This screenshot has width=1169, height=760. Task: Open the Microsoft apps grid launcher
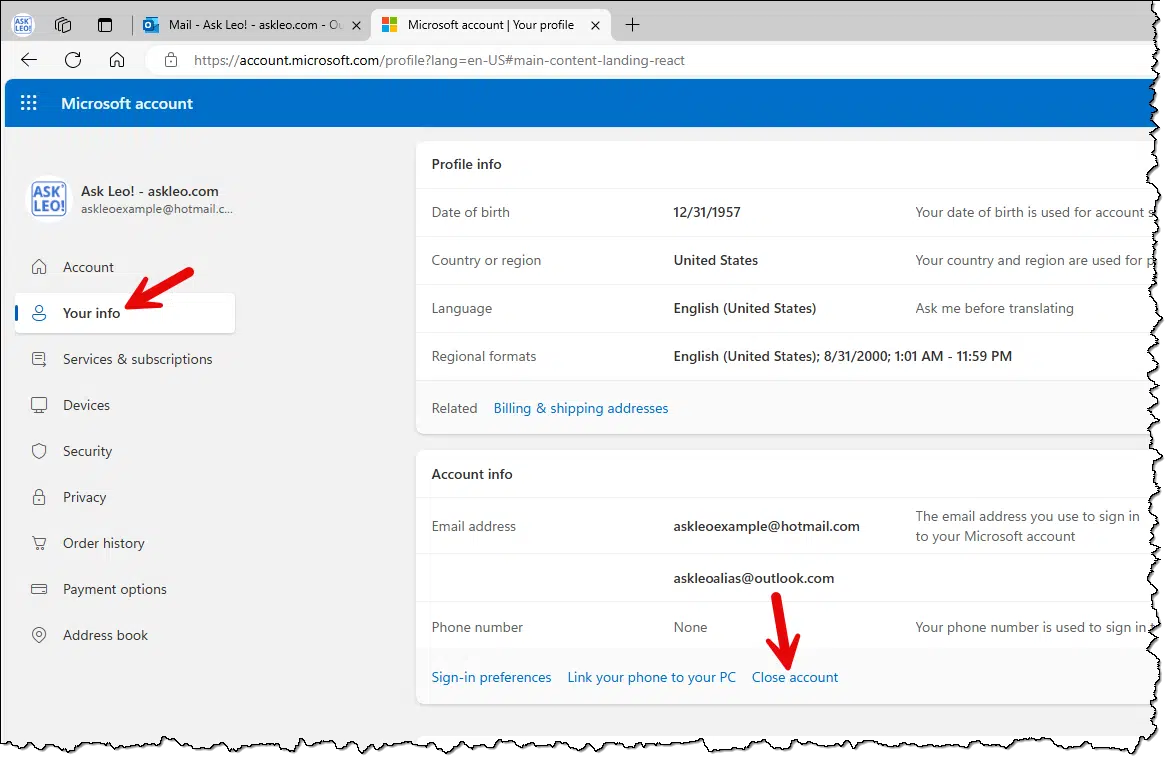pyautogui.click(x=28, y=103)
